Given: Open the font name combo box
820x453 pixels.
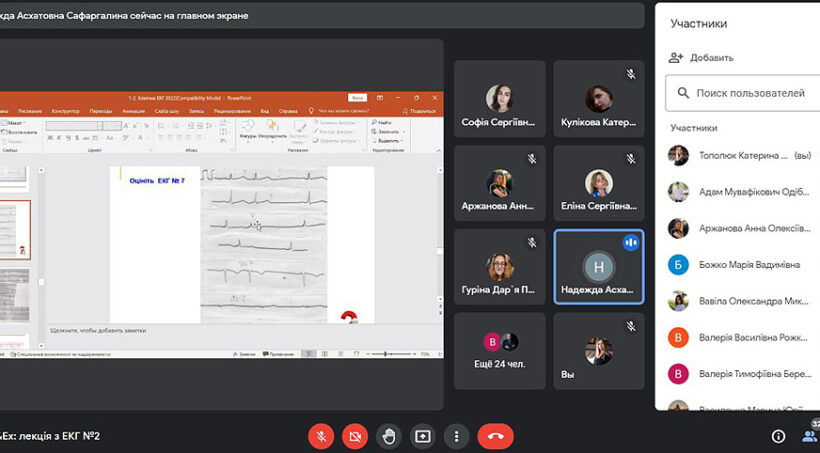Looking at the screenshot, I should pos(74,126).
